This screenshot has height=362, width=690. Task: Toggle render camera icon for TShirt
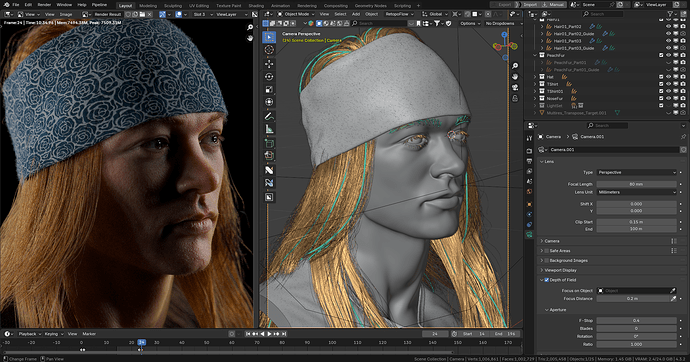(x=683, y=84)
